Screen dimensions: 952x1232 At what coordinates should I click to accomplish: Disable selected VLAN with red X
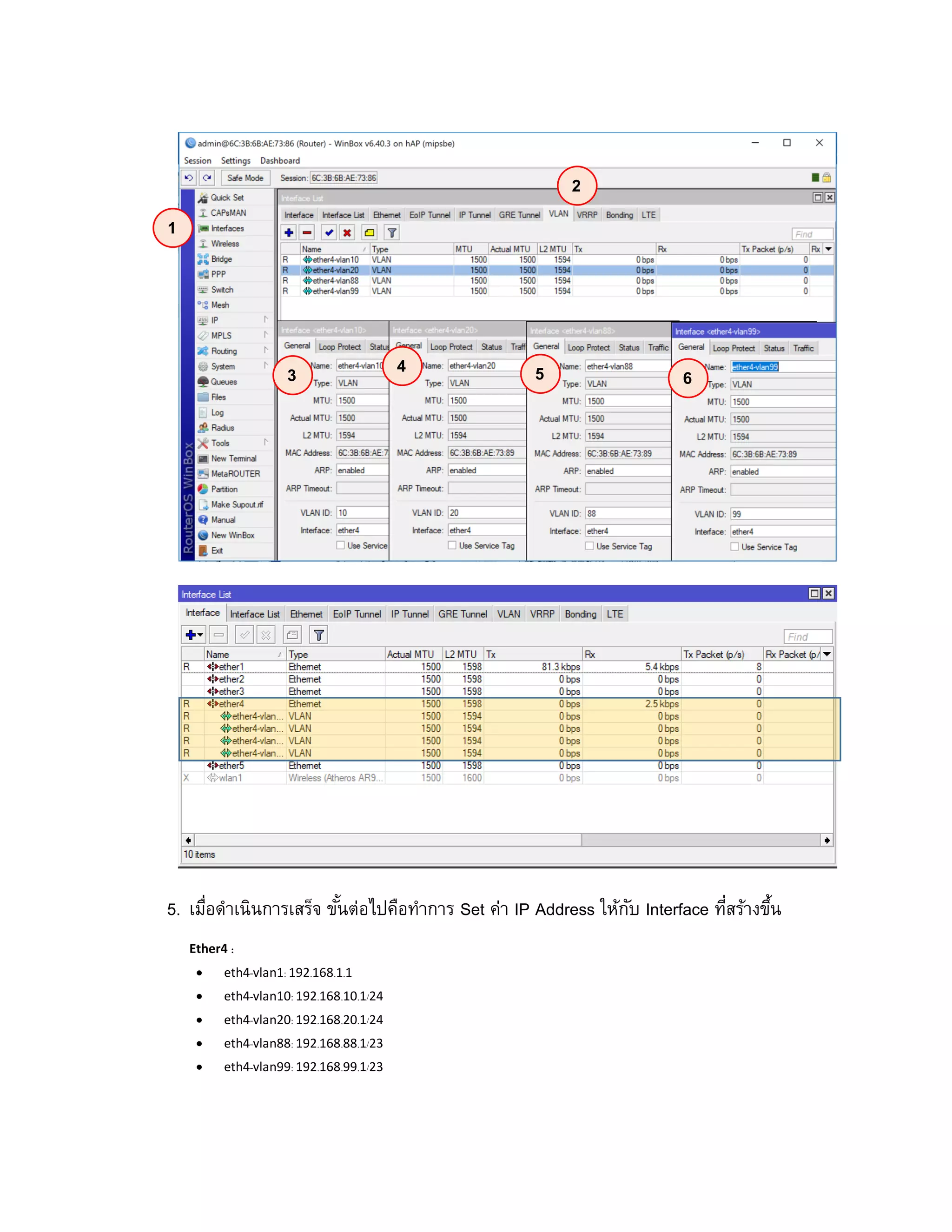(x=347, y=232)
